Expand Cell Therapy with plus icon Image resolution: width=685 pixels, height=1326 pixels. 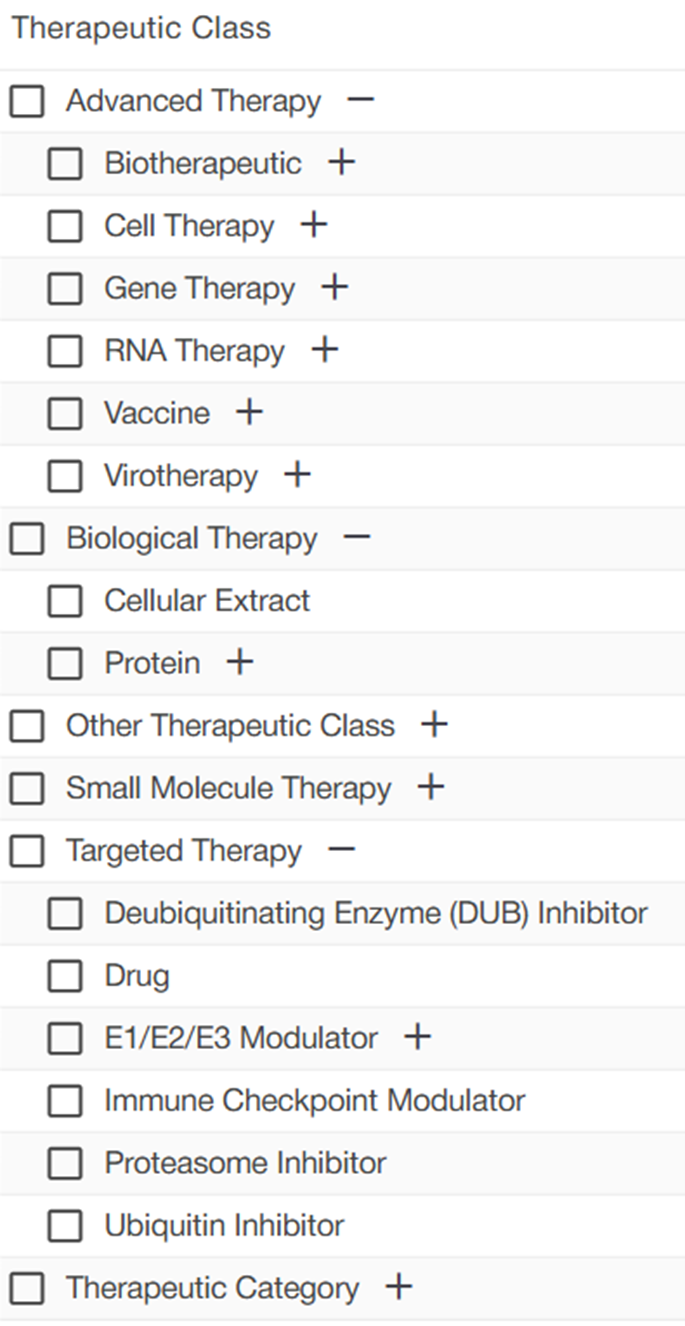click(x=314, y=225)
